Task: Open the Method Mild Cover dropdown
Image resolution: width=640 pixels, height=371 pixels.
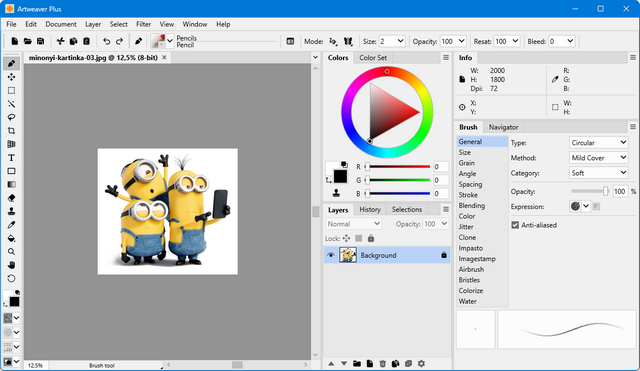Action: click(598, 158)
